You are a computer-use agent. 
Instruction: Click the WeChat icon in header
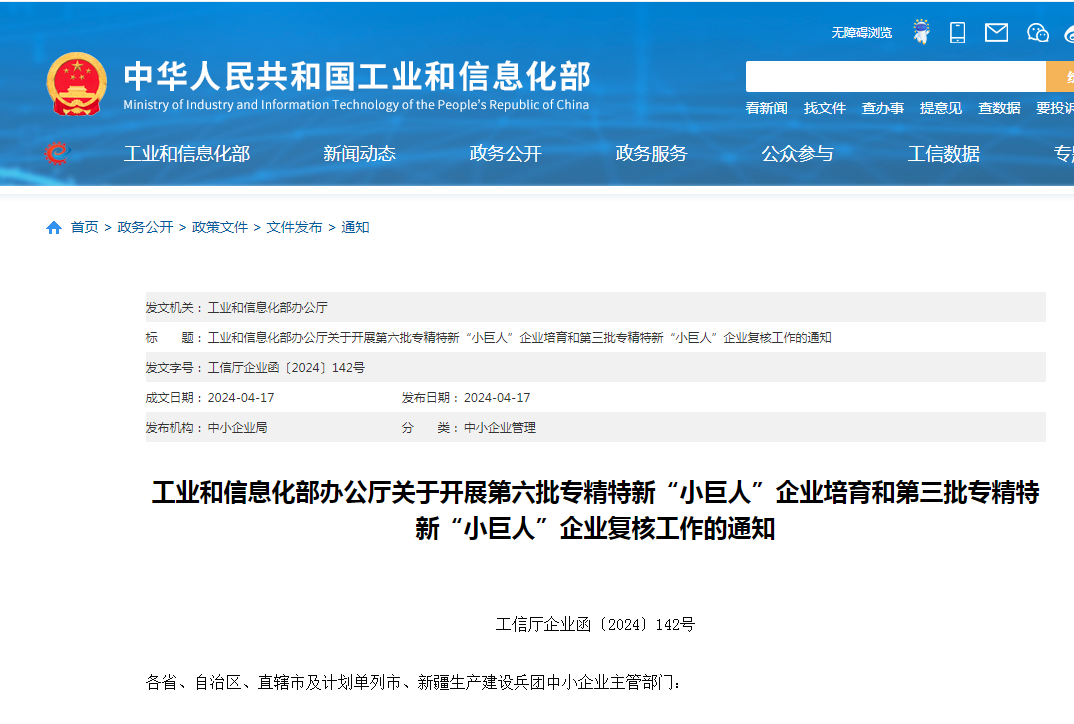click(1037, 33)
